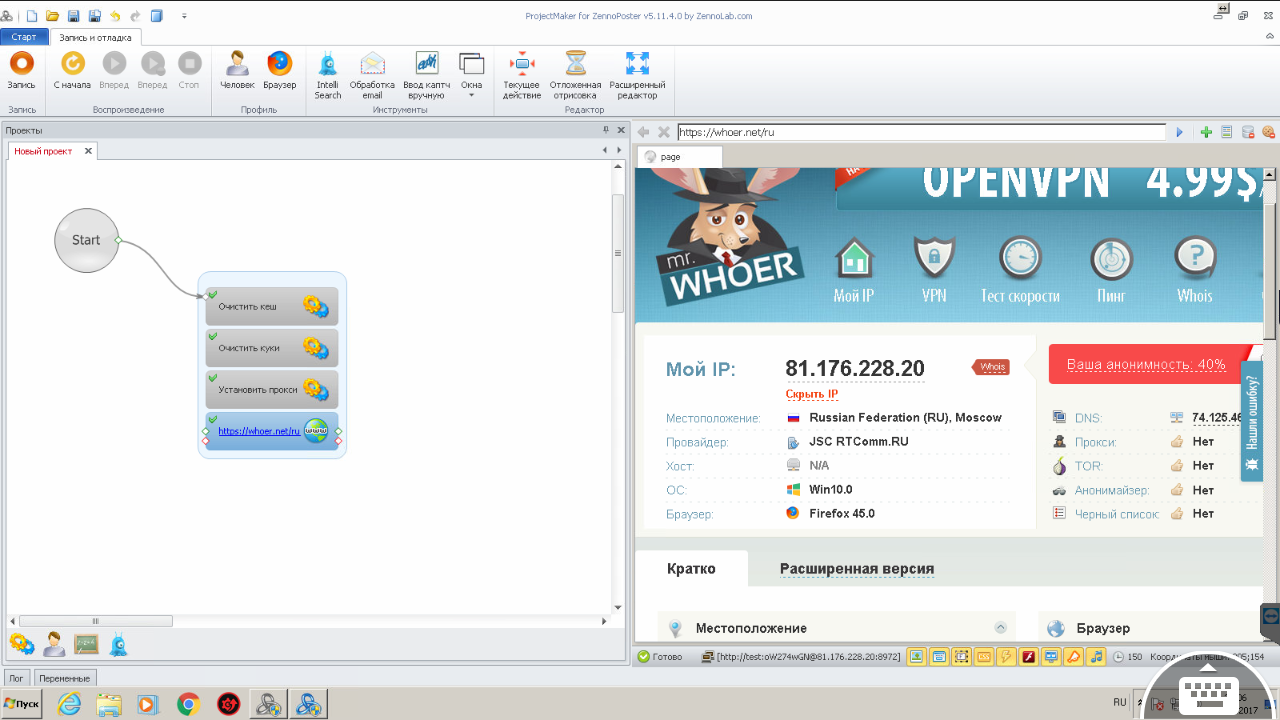
Task: Open a project using the folder icon
Action: coord(52,16)
